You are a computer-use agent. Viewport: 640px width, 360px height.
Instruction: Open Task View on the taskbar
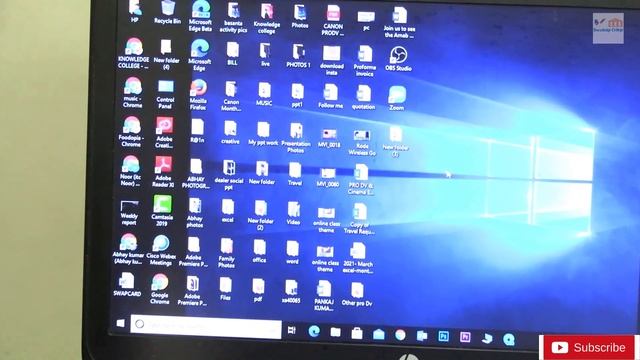tap(291, 330)
